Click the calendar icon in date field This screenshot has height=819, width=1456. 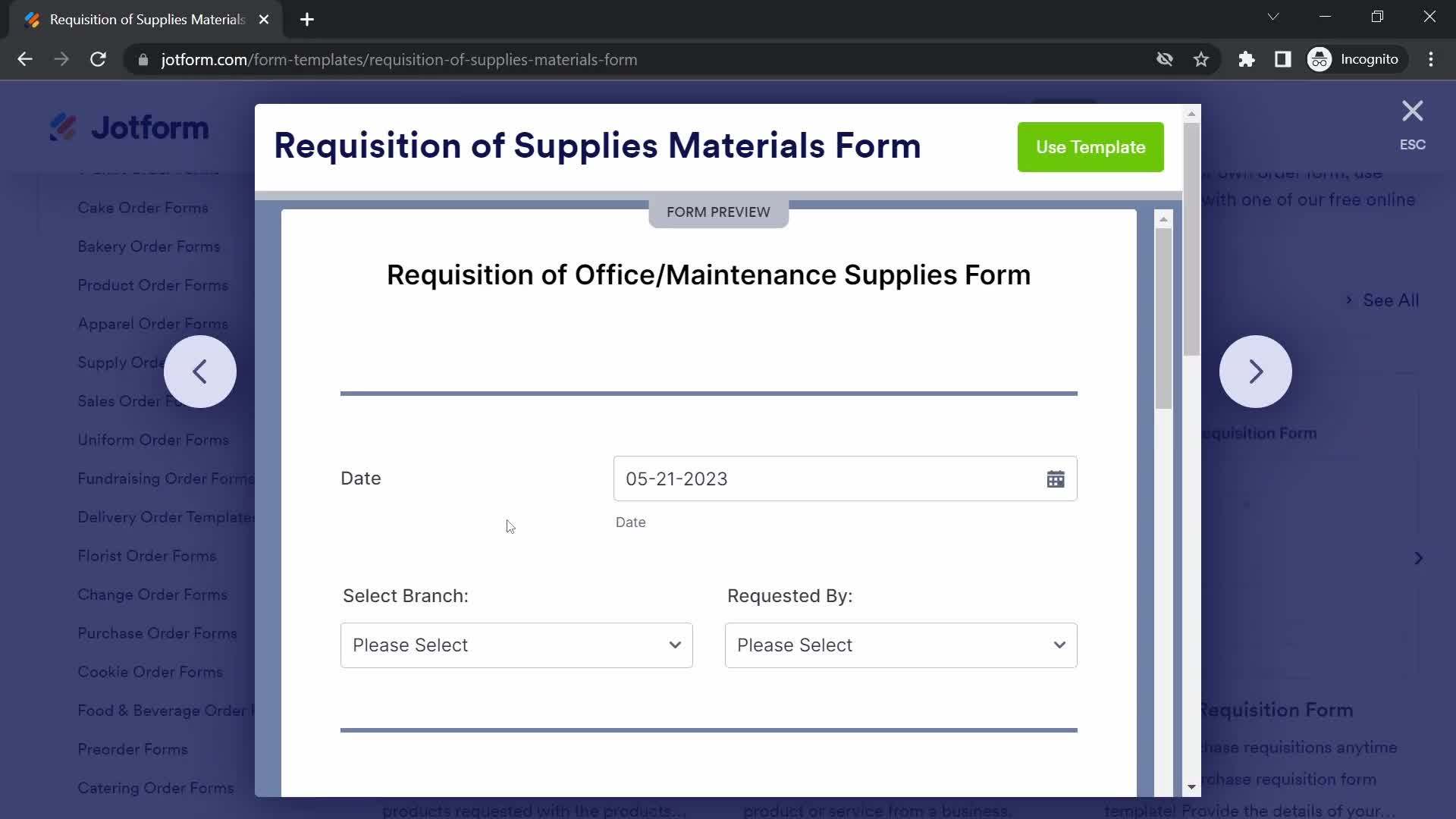(1056, 479)
